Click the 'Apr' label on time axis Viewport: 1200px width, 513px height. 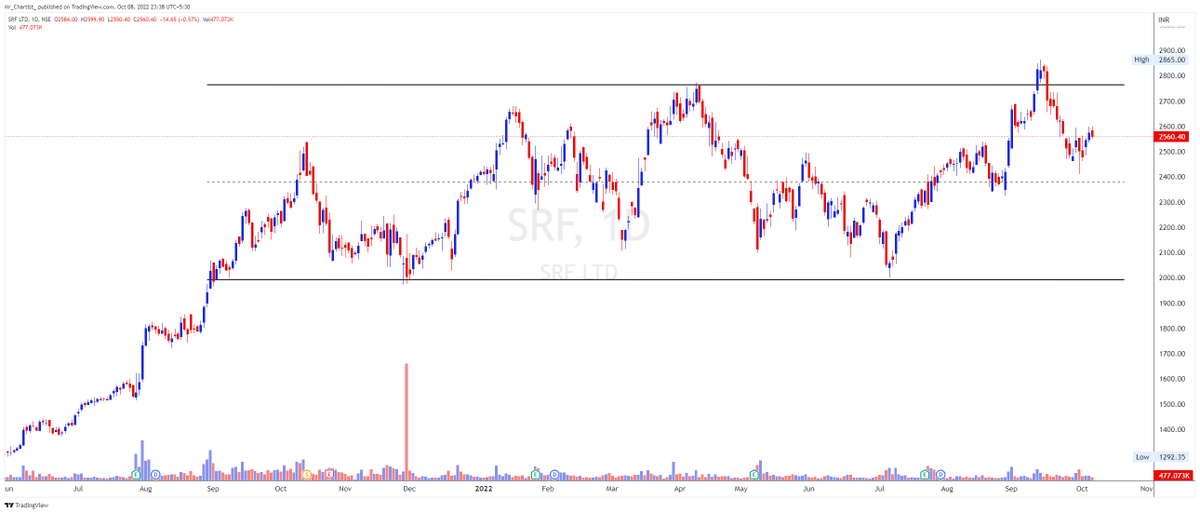click(680, 491)
